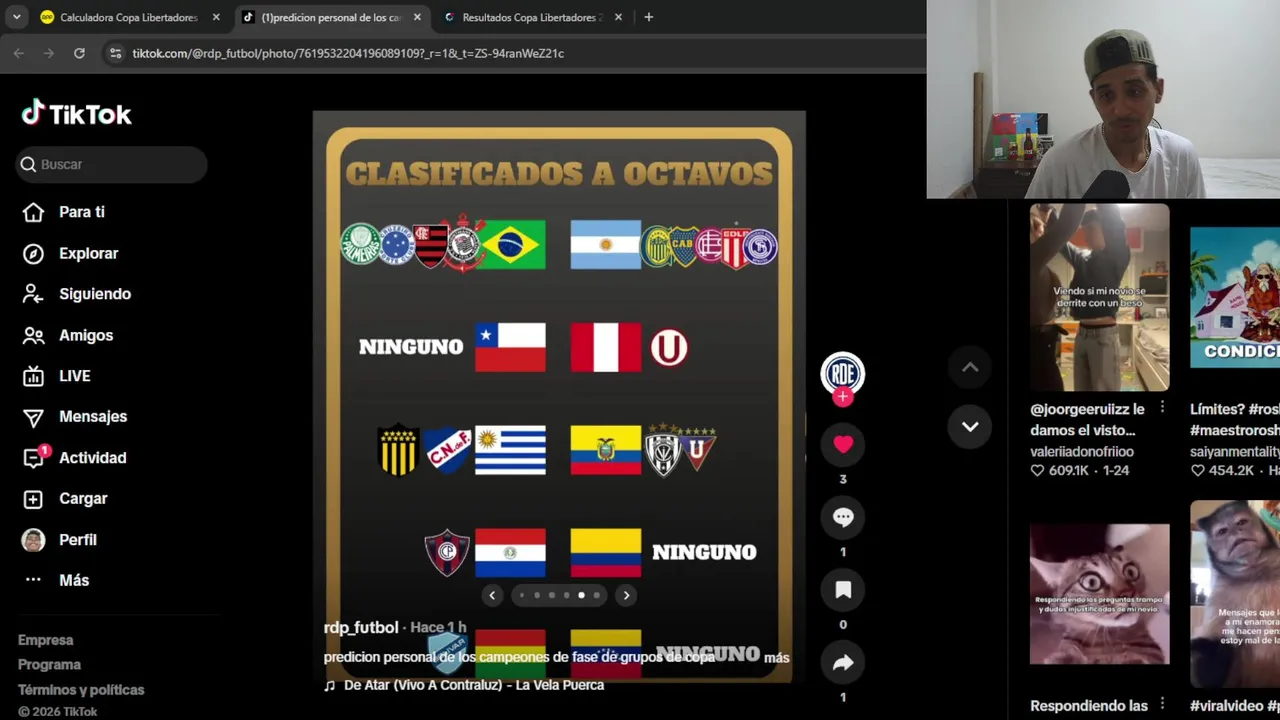This screenshot has width=1280, height=720.
Task: Like the post with heart icon
Action: click(843, 444)
